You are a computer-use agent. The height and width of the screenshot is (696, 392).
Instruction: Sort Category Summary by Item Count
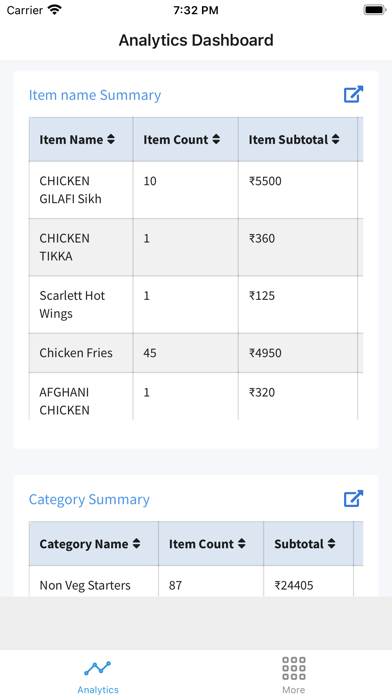point(242,544)
